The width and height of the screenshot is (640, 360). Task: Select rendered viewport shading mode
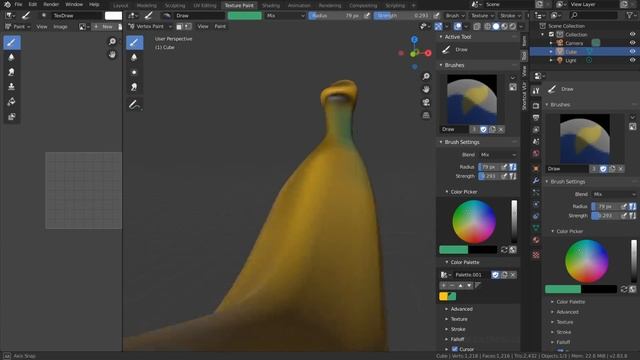(x=513, y=26)
